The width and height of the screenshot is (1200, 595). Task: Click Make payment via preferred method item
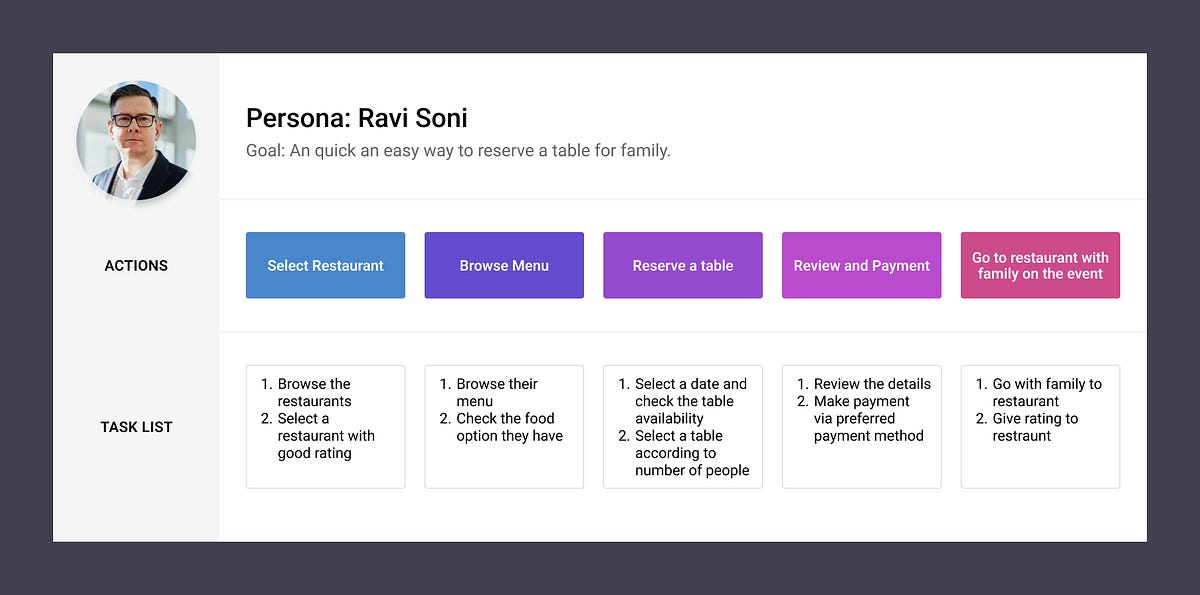(x=860, y=418)
